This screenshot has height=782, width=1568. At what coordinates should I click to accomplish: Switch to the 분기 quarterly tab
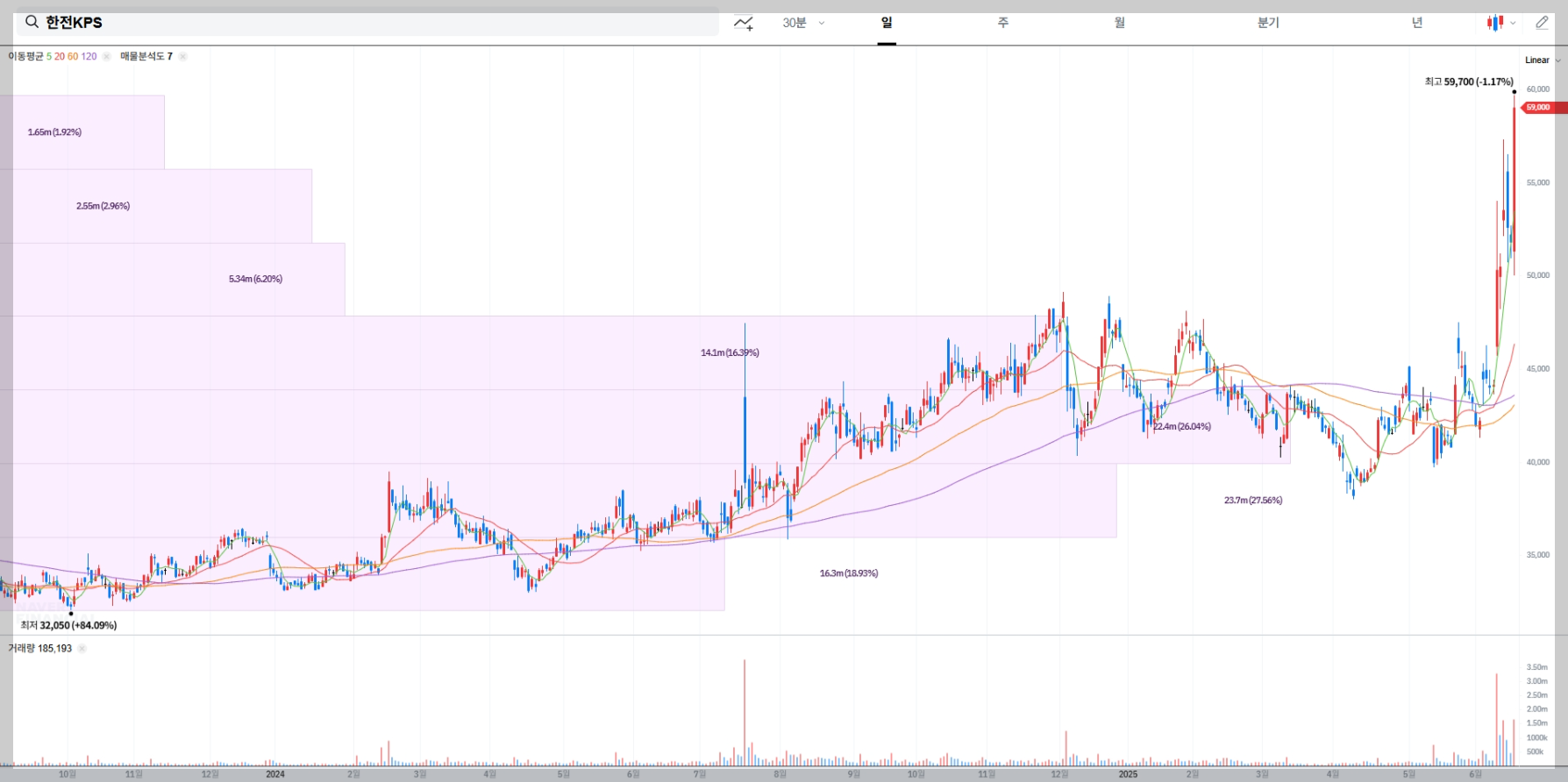(1268, 23)
